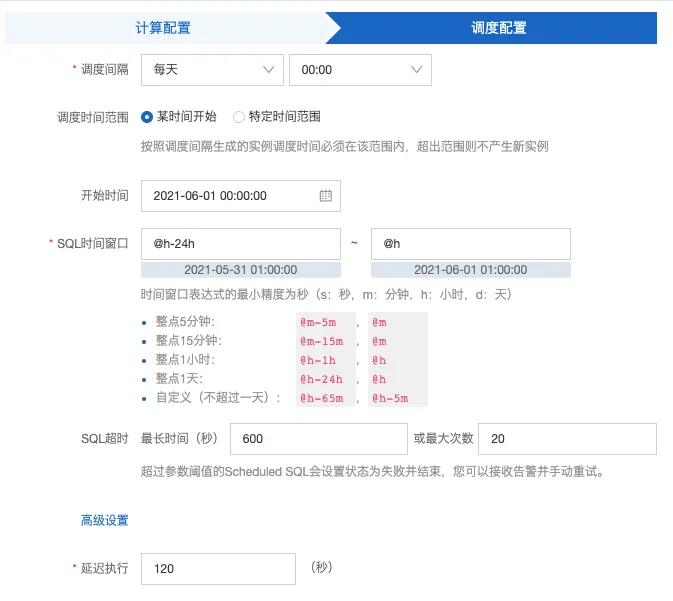The height and width of the screenshot is (601, 673).
Task: Click the 整点1天 example label
Action: [x=179, y=379]
